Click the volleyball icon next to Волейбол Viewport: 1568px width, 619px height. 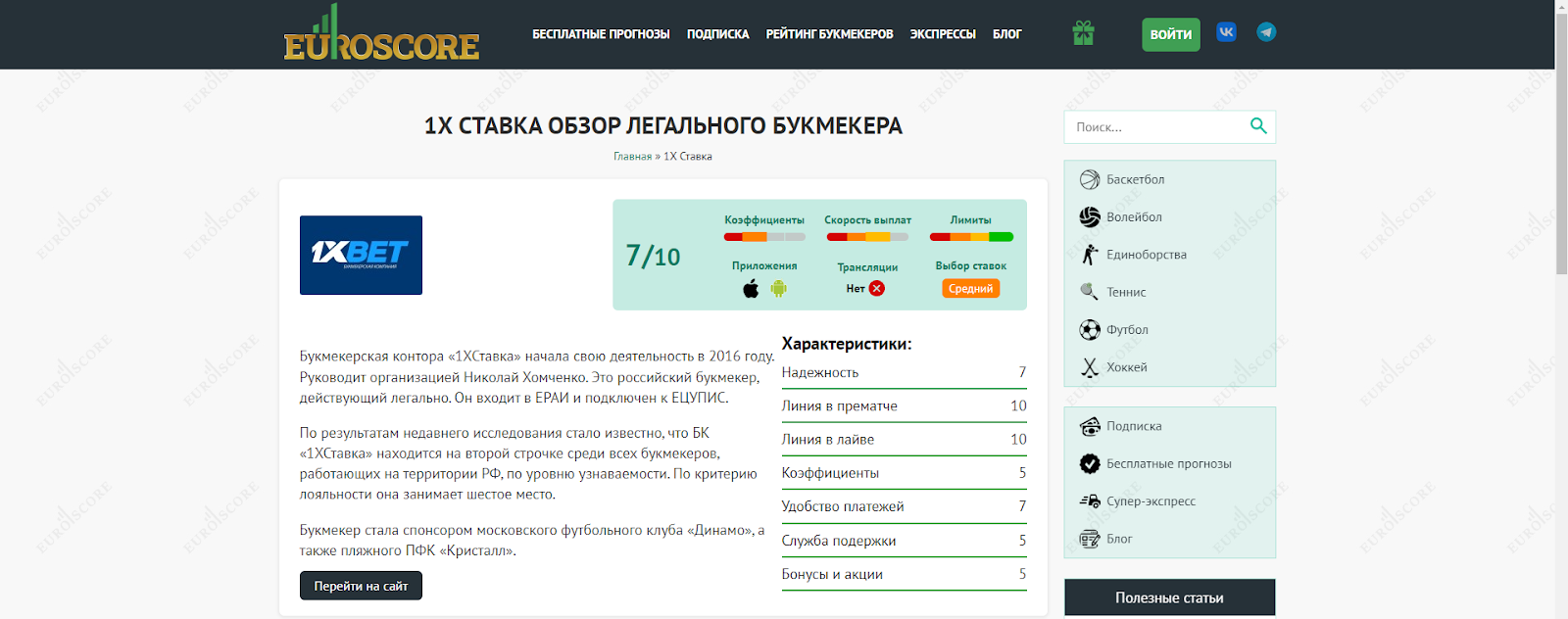1090,217
